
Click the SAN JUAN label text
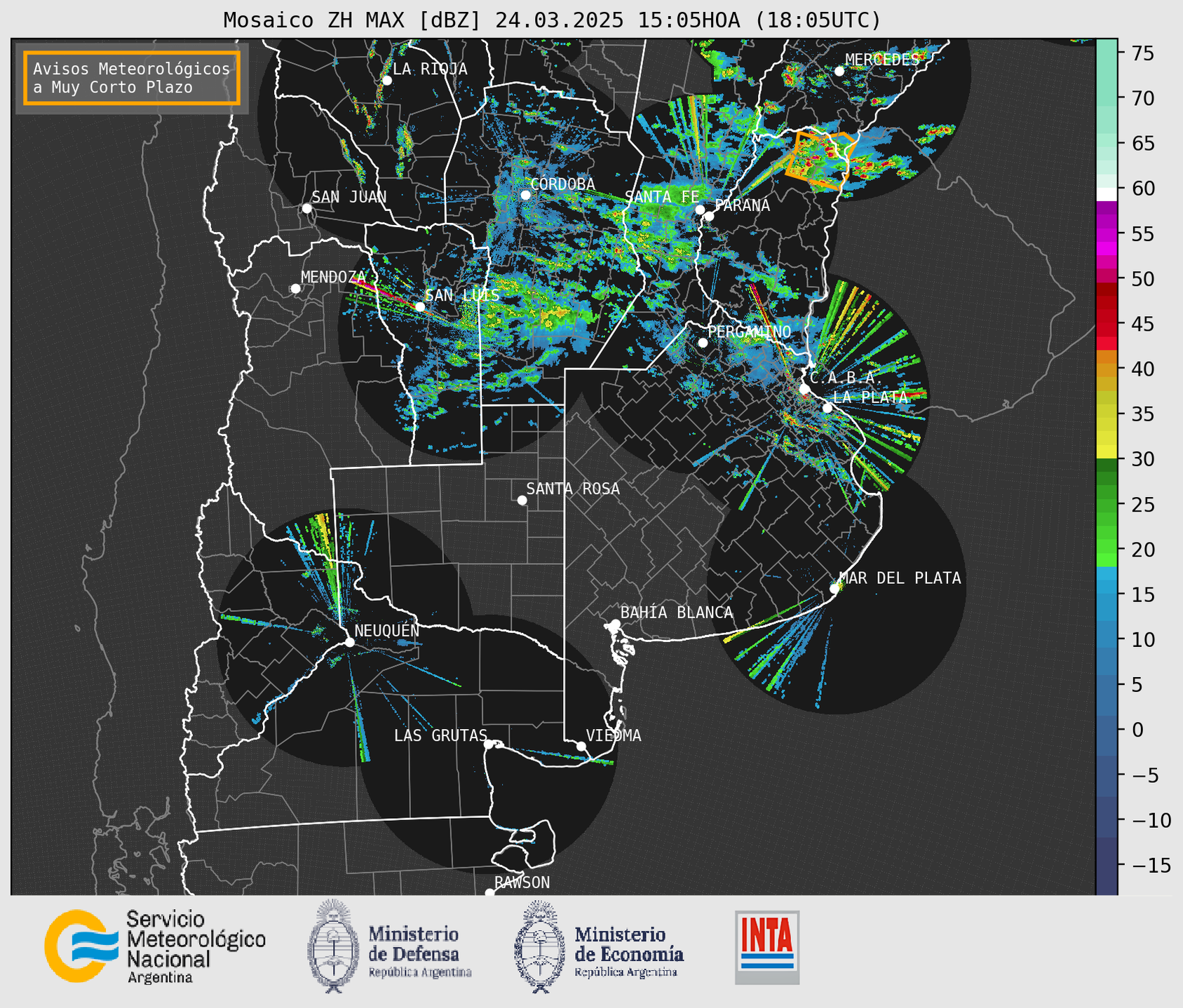tap(349, 197)
